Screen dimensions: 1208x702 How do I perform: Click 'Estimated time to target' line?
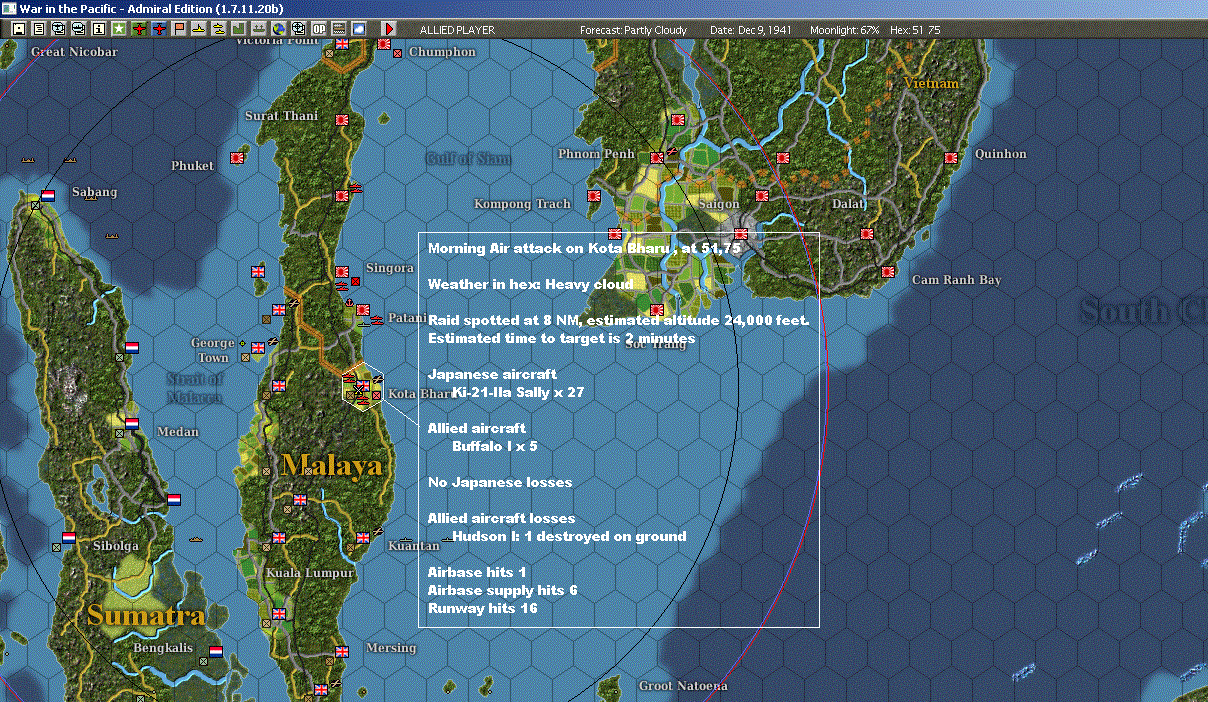click(x=561, y=338)
